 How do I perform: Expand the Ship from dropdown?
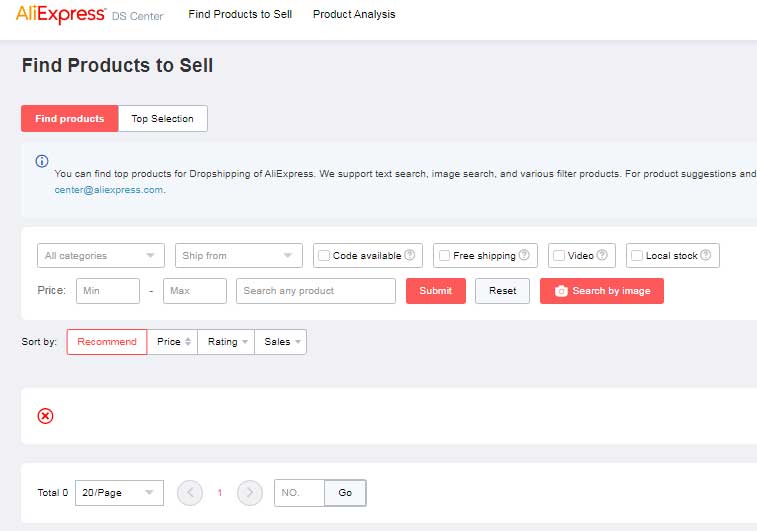coord(238,255)
